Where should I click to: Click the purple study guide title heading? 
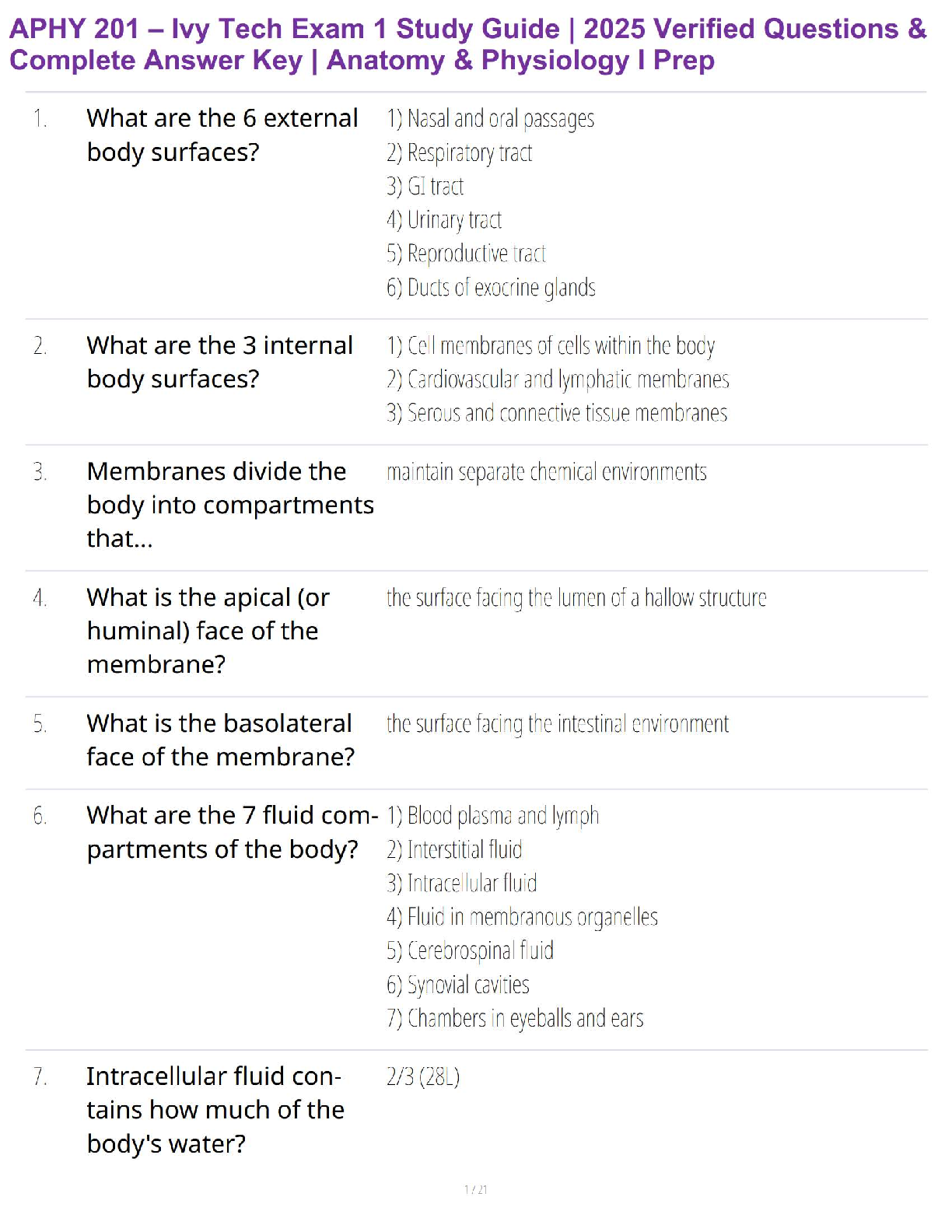tap(467, 44)
